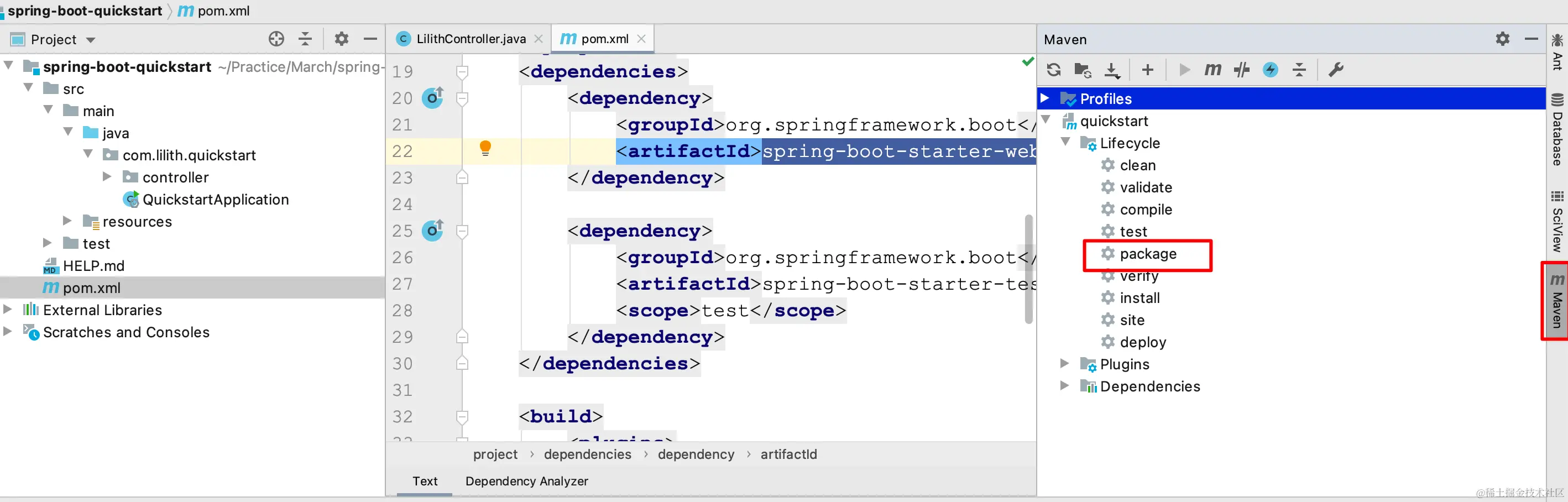Open the Project view dropdown
The width and height of the screenshot is (1568, 502).
pyautogui.click(x=91, y=40)
